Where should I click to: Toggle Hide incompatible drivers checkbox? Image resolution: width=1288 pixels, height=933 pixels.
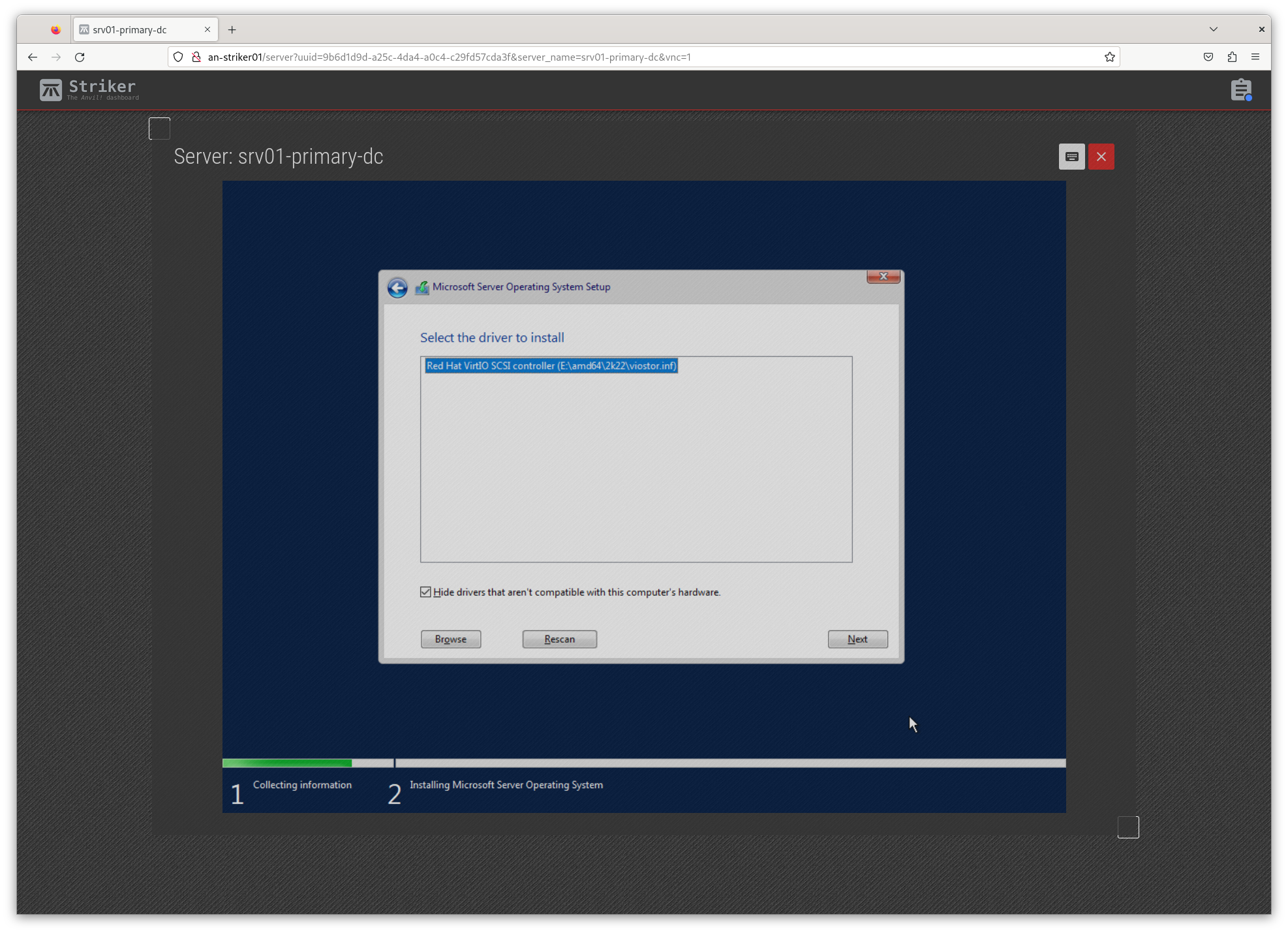point(426,592)
